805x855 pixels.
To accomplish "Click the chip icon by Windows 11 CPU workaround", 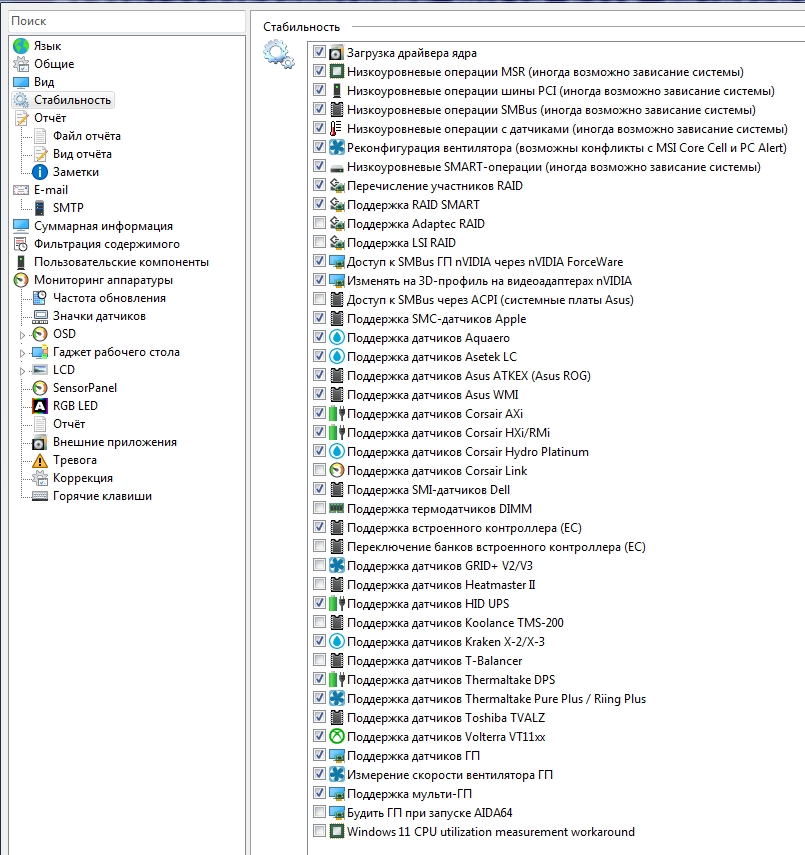I will tap(337, 831).
